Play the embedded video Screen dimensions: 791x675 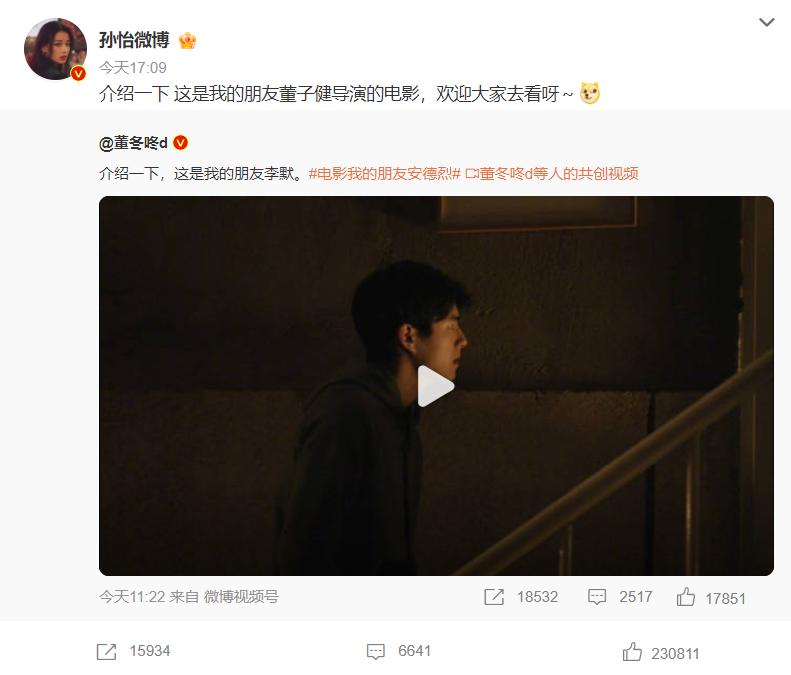coord(436,386)
